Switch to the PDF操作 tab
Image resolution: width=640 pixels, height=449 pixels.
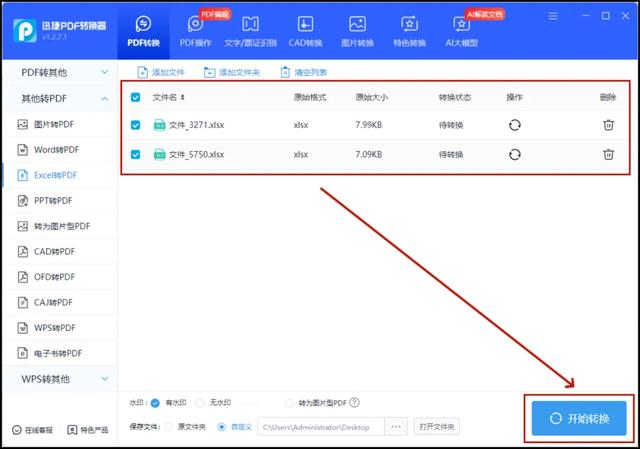click(x=196, y=32)
